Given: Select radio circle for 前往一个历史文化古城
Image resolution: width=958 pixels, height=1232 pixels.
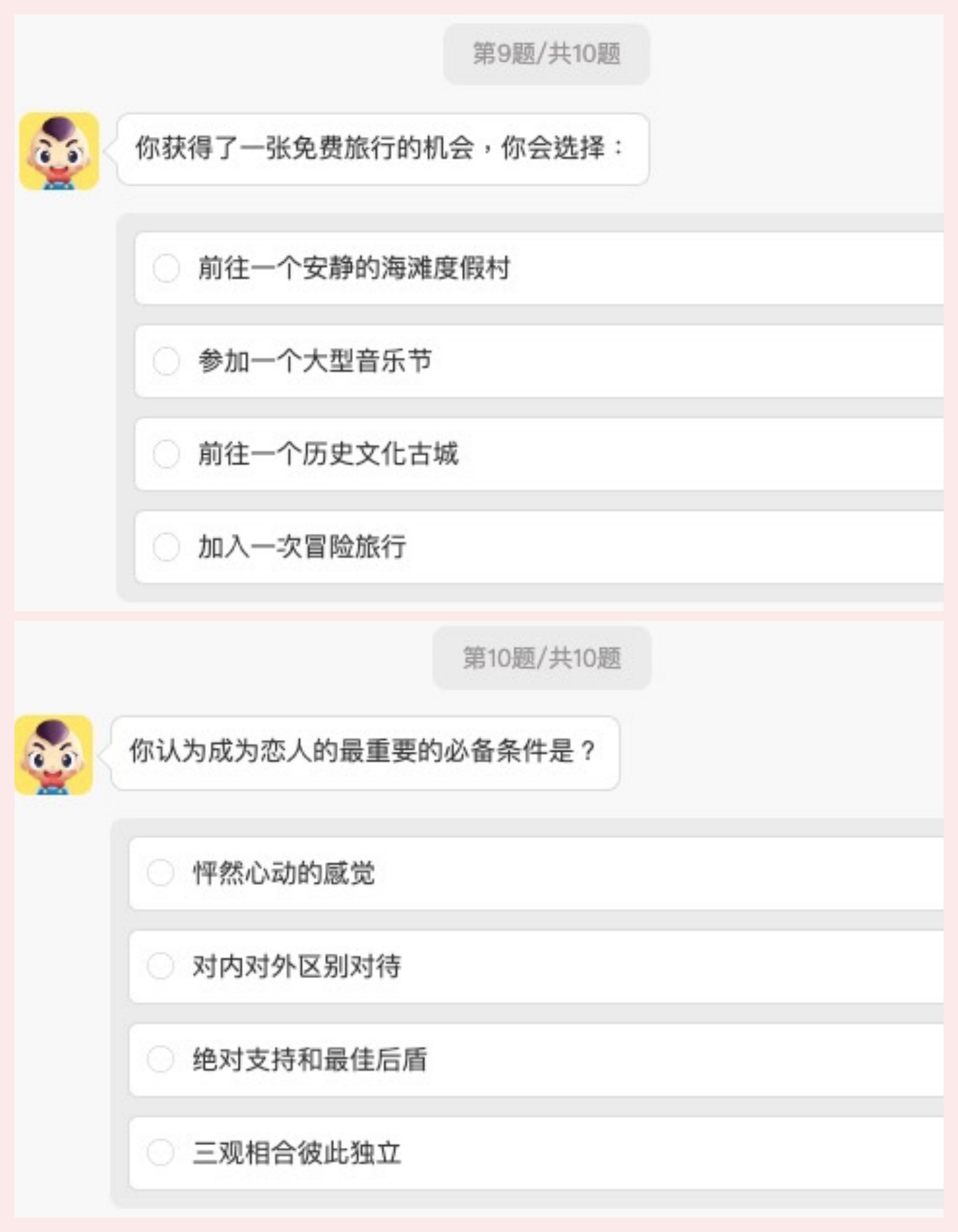Looking at the screenshot, I should [x=166, y=454].
